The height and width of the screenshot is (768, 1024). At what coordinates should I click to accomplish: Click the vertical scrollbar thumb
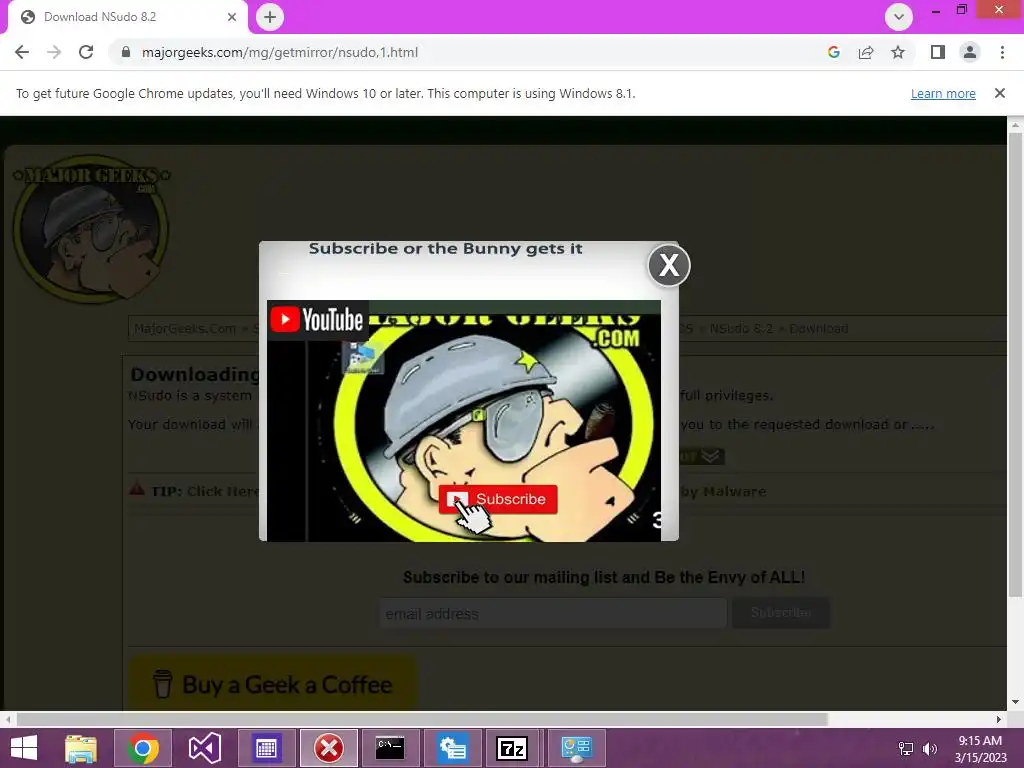coord(1015,364)
